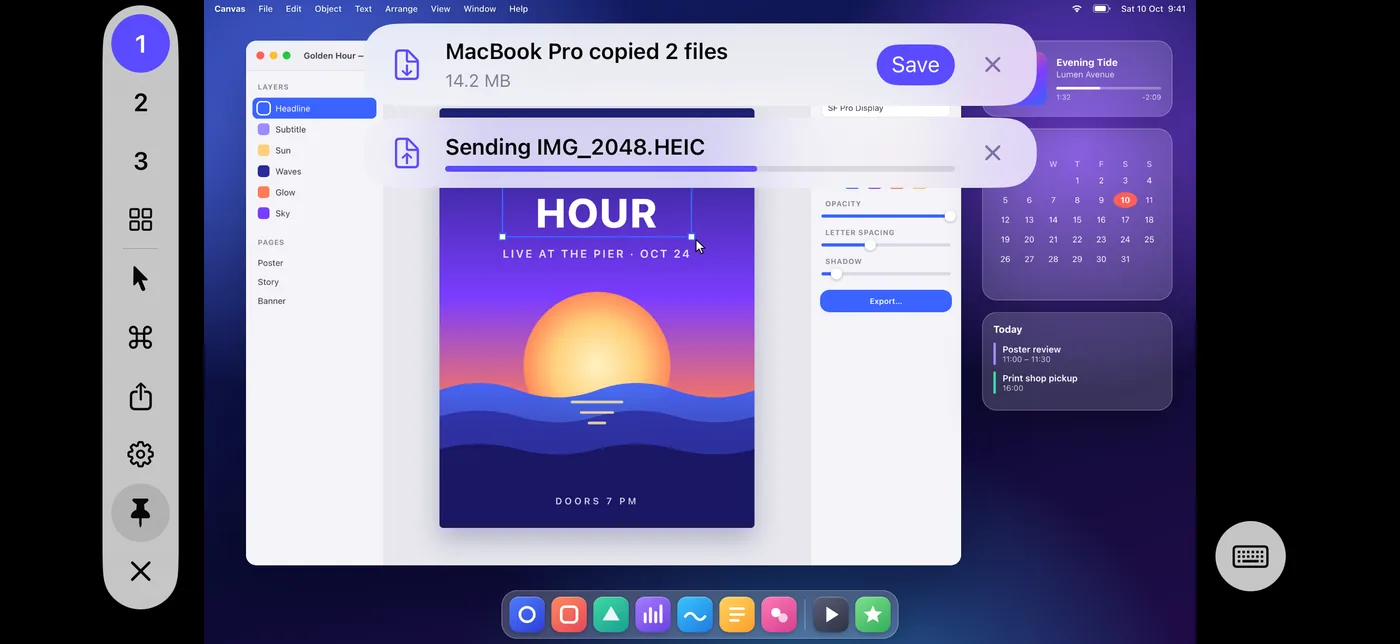Adjust the Letter Spacing slider
The width and height of the screenshot is (1400, 644).
[886, 245]
